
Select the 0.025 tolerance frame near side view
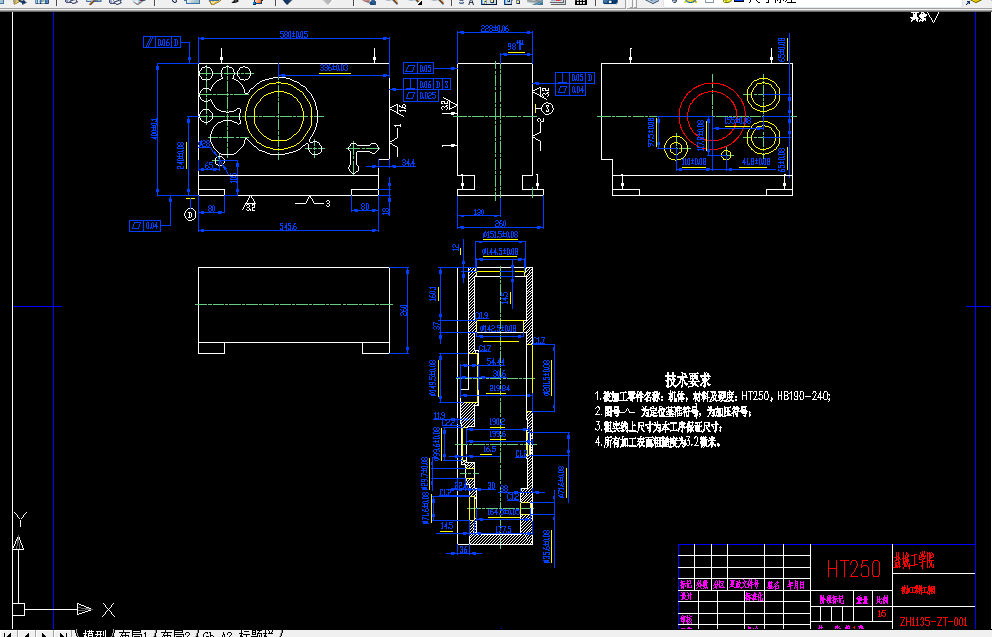pos(420,96)
